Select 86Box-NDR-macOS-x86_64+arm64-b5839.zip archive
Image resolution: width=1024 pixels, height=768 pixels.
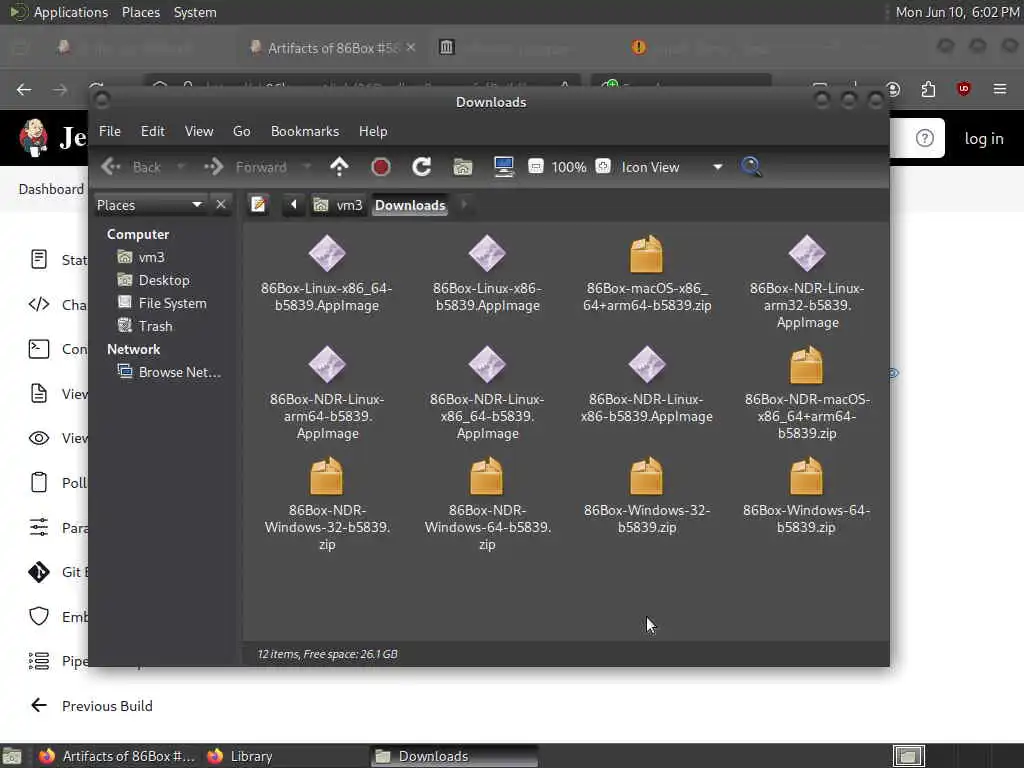click(807, 392)
